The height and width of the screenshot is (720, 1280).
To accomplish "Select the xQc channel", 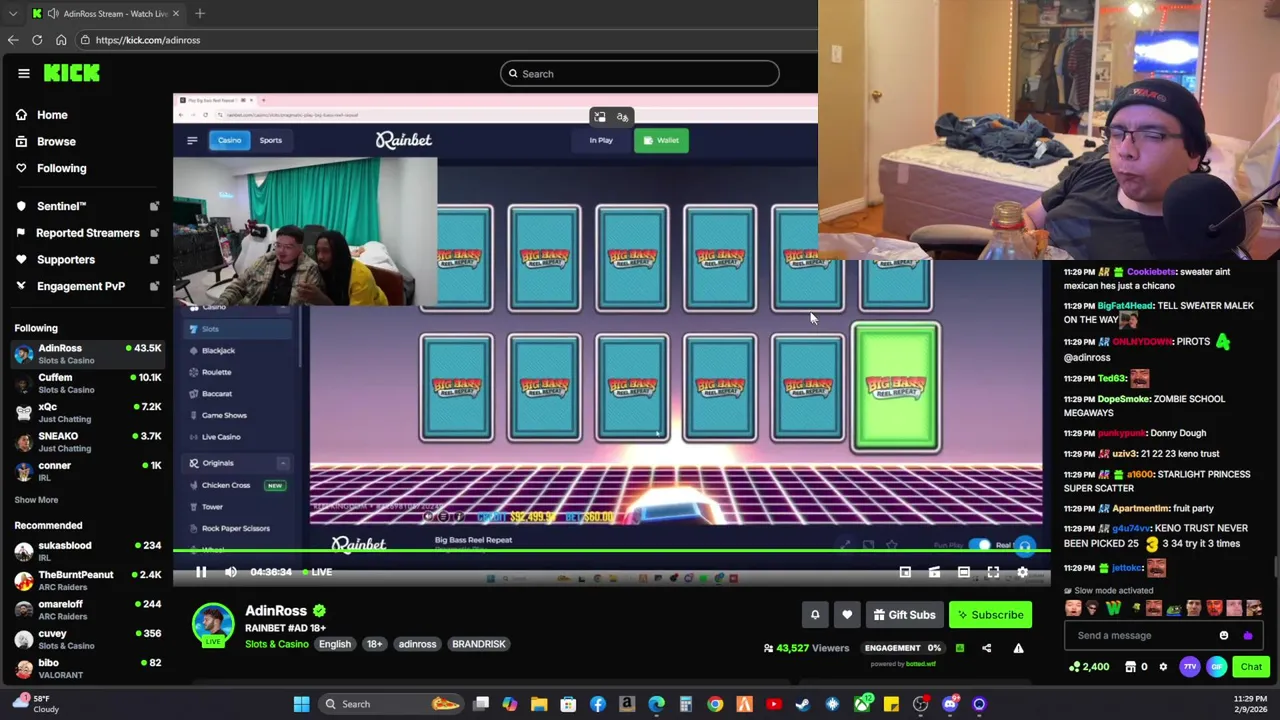I will [87, 412].
